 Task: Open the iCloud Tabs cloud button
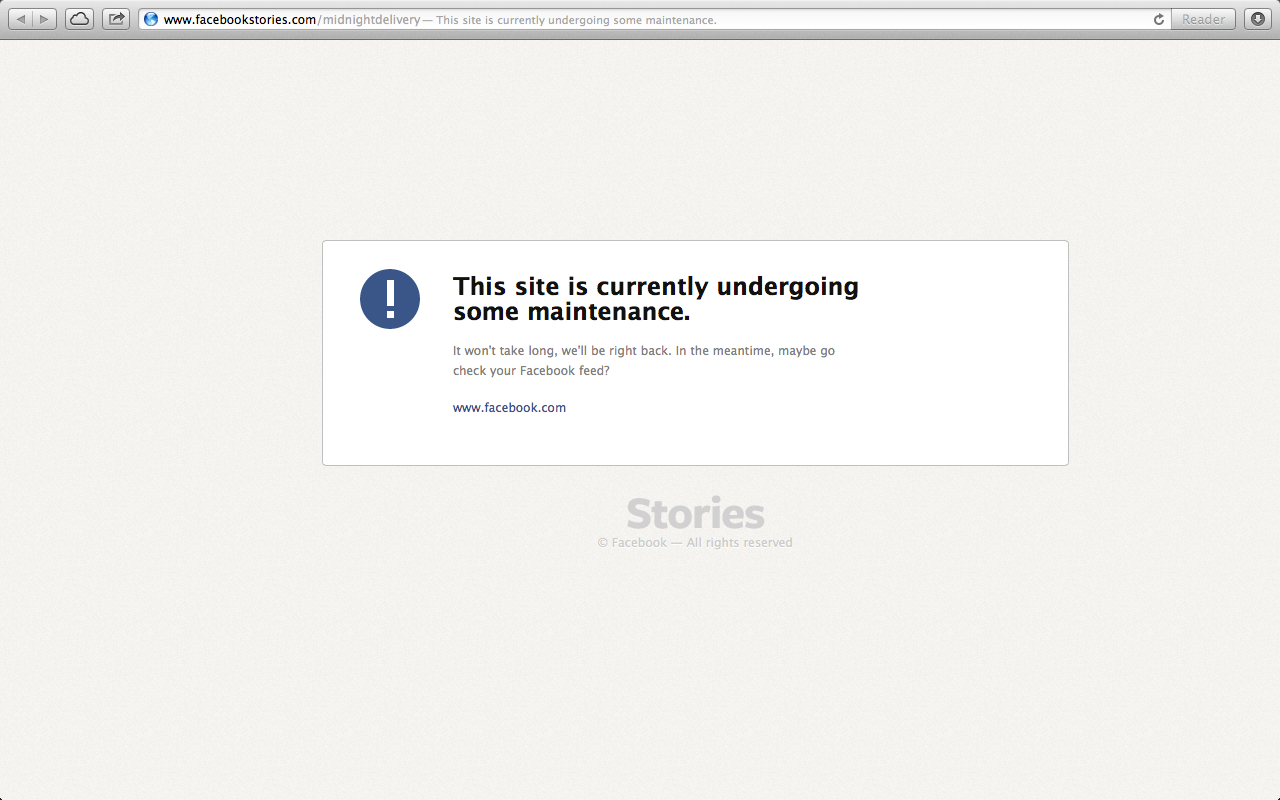79,19
